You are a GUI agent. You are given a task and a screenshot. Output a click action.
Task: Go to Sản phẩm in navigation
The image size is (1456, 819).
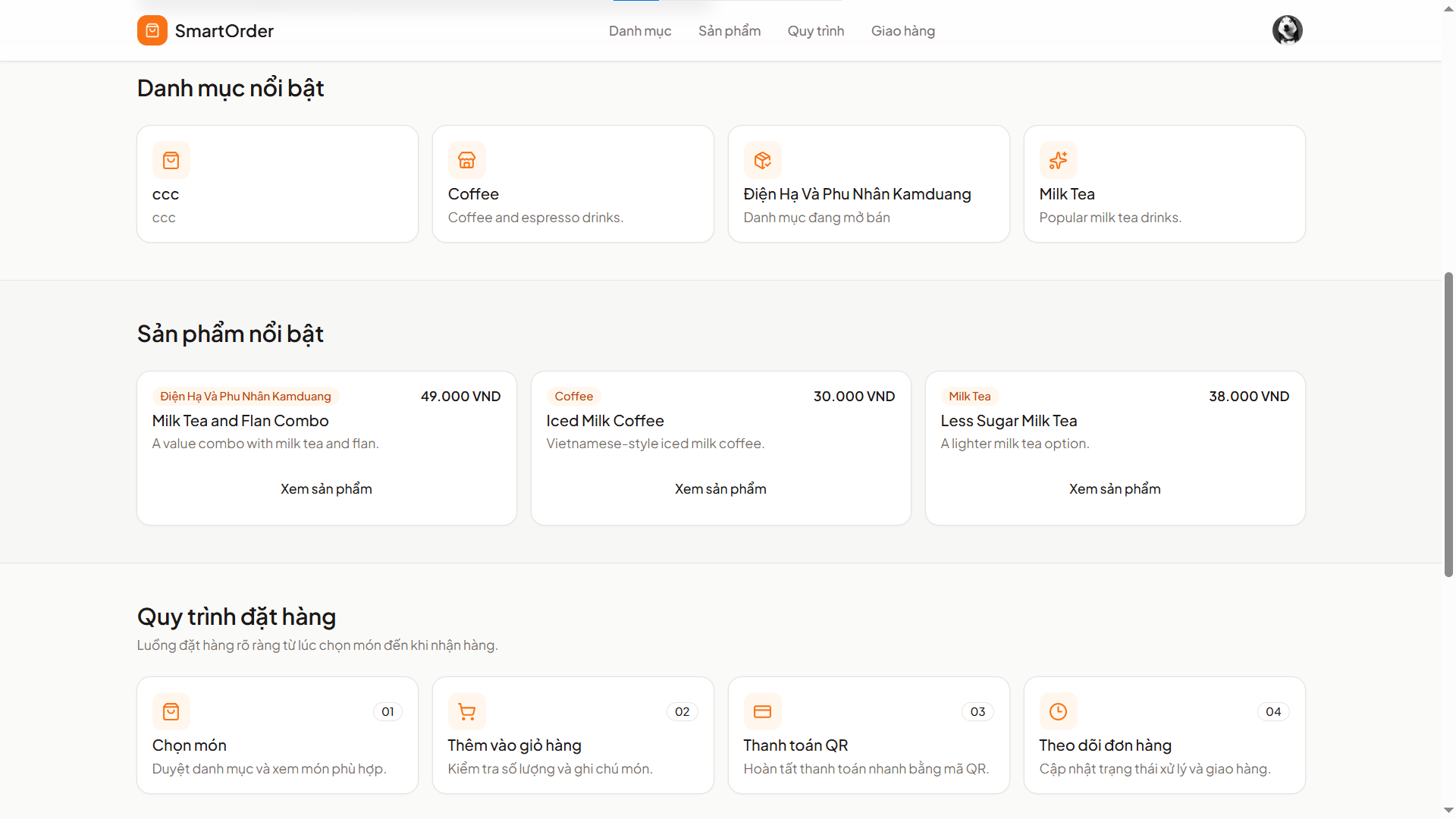(730, 31)
